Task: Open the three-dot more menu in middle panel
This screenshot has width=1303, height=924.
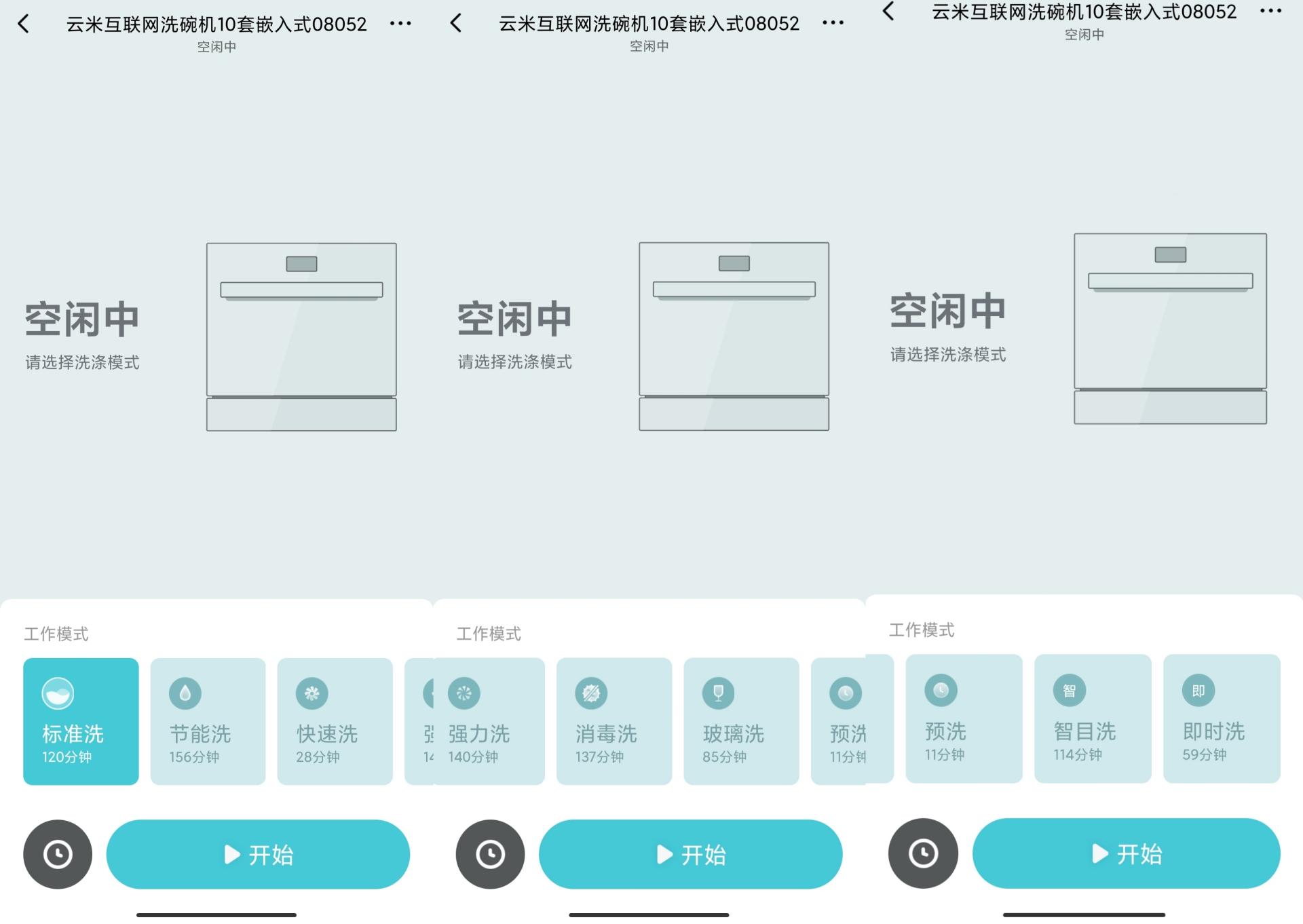Action: (x=833, y=23)
